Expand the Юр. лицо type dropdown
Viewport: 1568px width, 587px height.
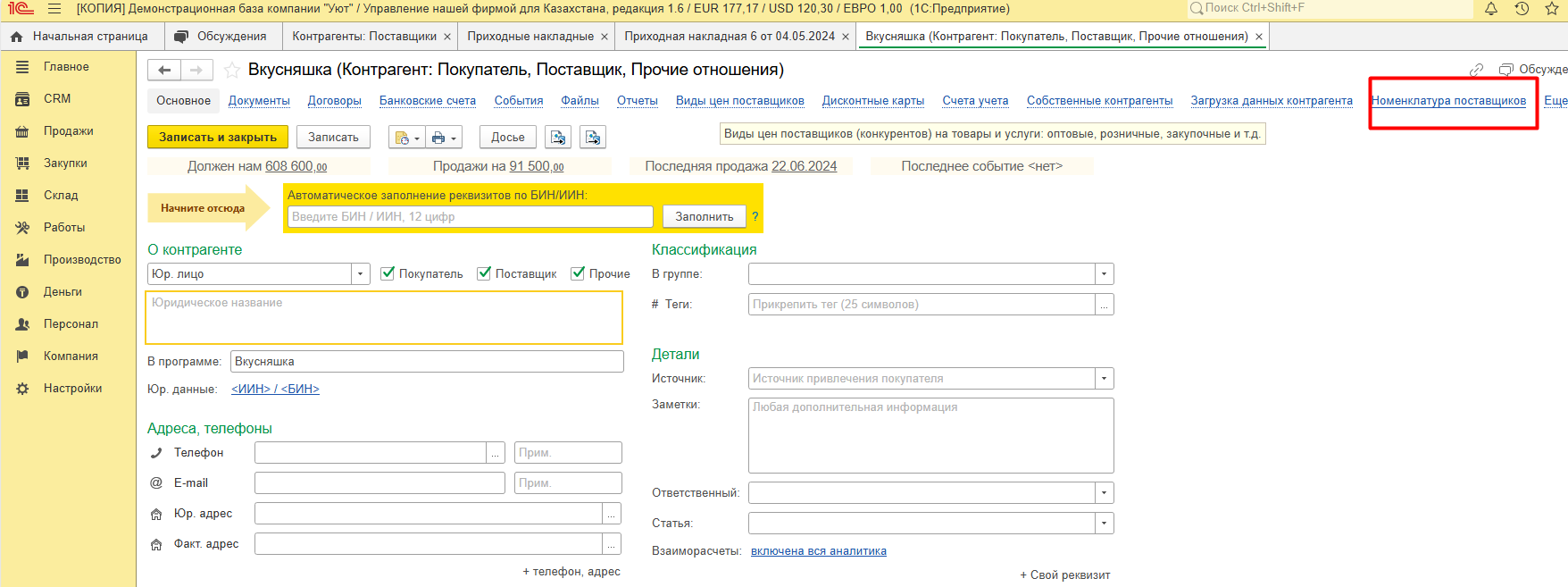pos(361,274)
